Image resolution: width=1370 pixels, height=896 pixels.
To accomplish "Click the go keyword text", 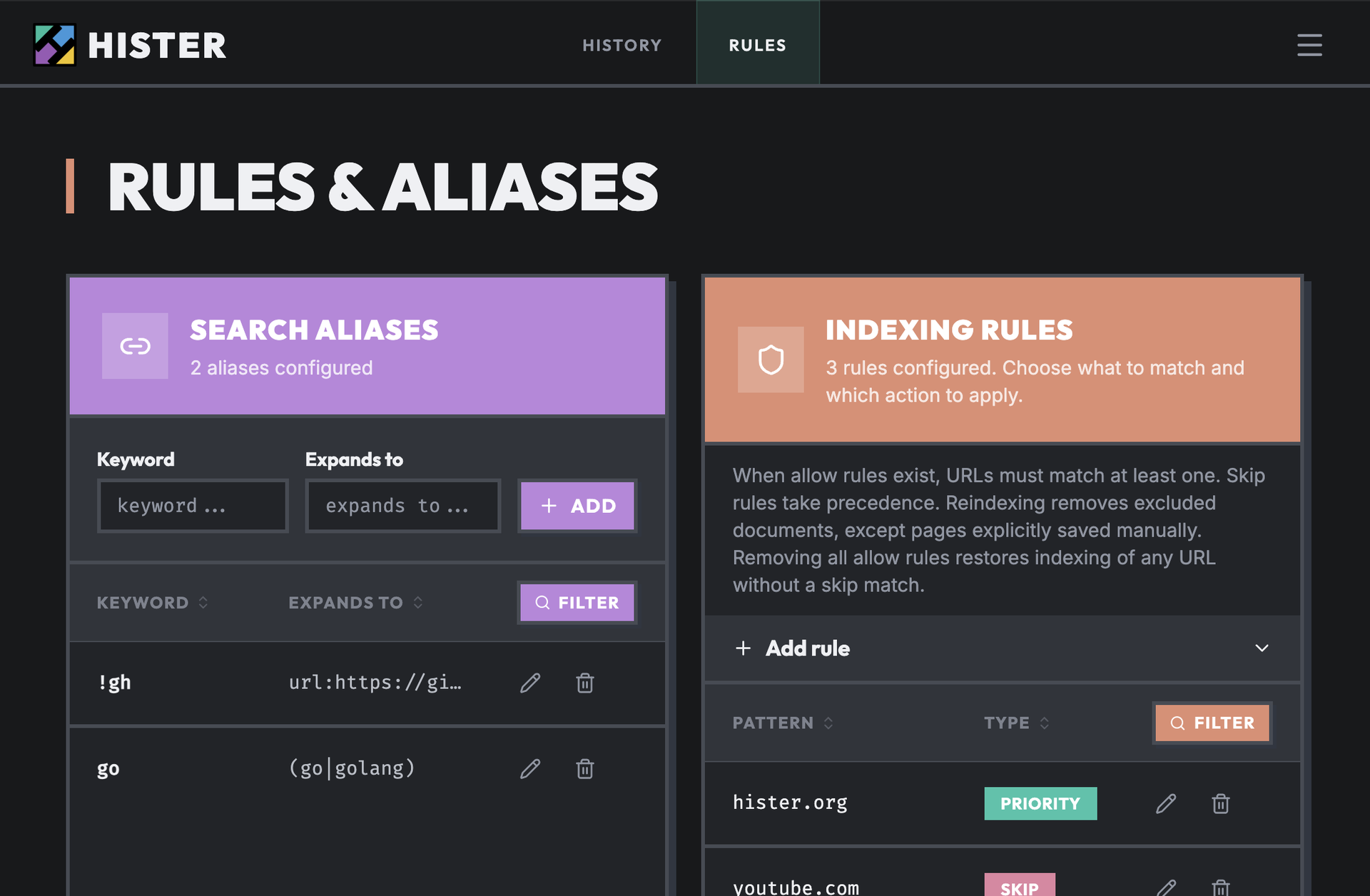I will (108, 769).
